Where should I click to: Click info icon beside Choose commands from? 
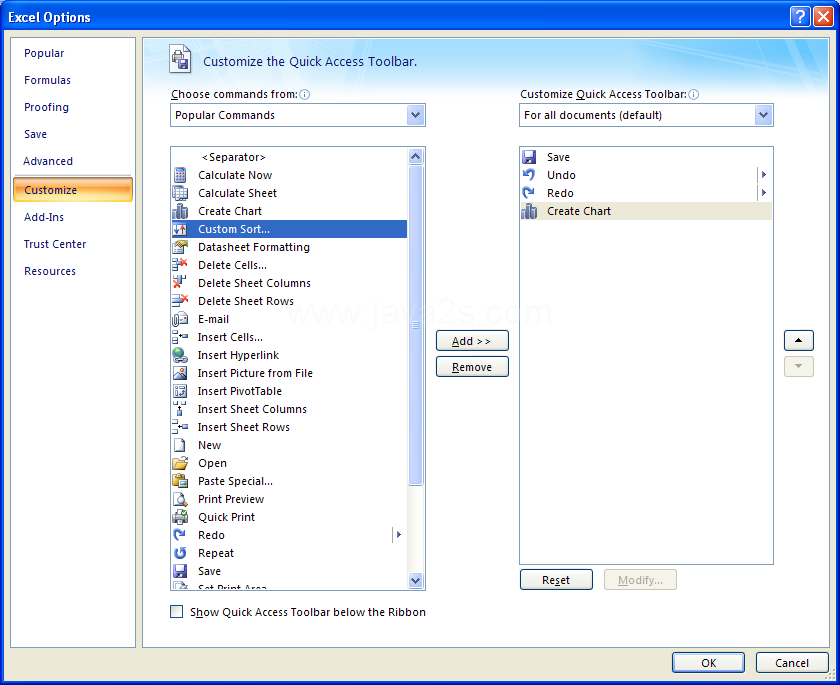(x=305, y=94)
